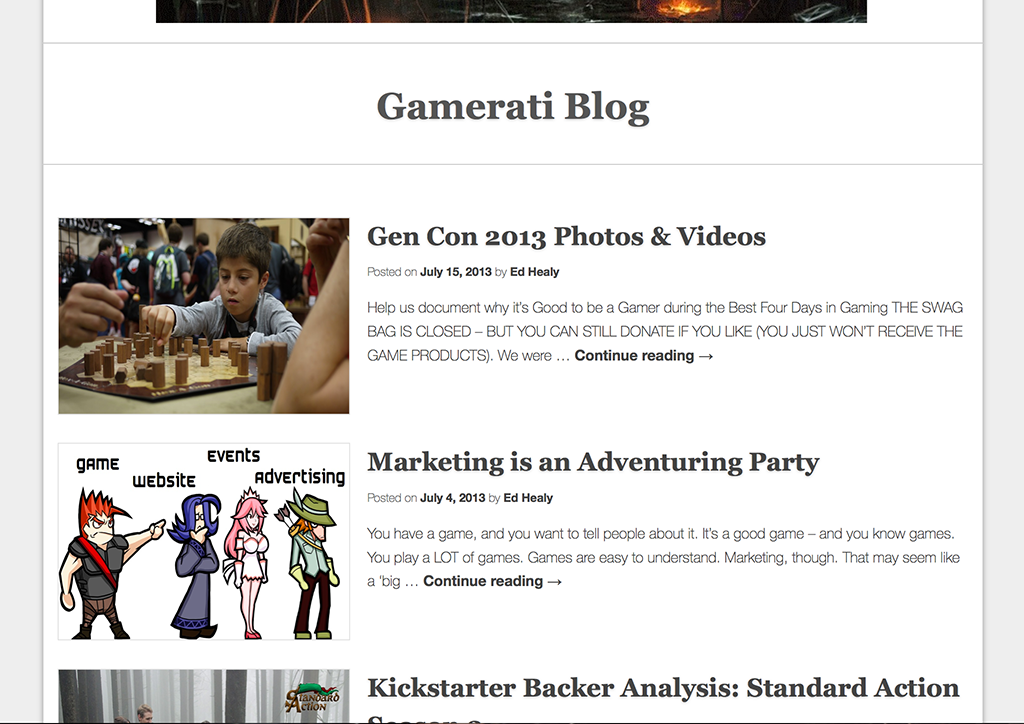This screenshot has width=1024, height=724.
Task: Click the Gen Con boy playing board game thumbnail
Action: click(x=204, y=316)
